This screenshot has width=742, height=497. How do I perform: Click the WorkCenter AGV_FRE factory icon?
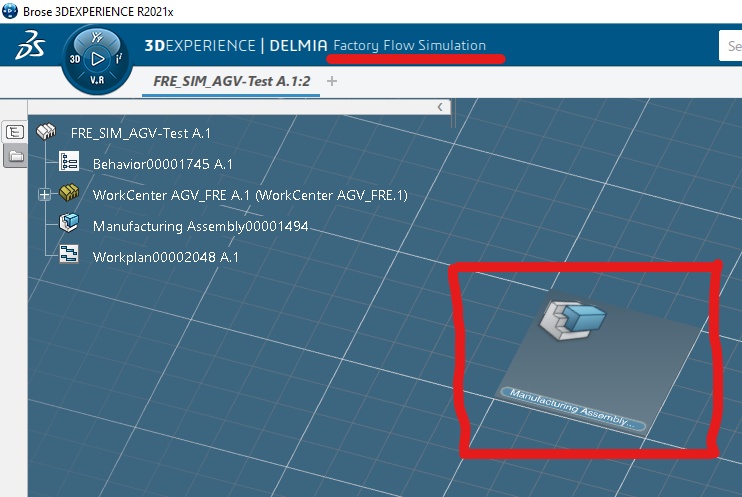pyautogui.click(x=69, y=193)
